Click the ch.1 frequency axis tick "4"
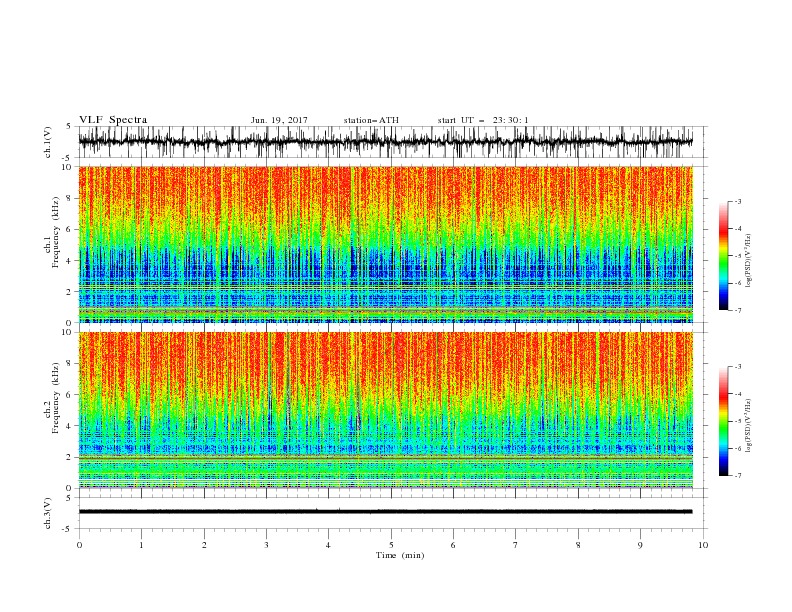Screen dimensions: 792x612 [71, 261]
